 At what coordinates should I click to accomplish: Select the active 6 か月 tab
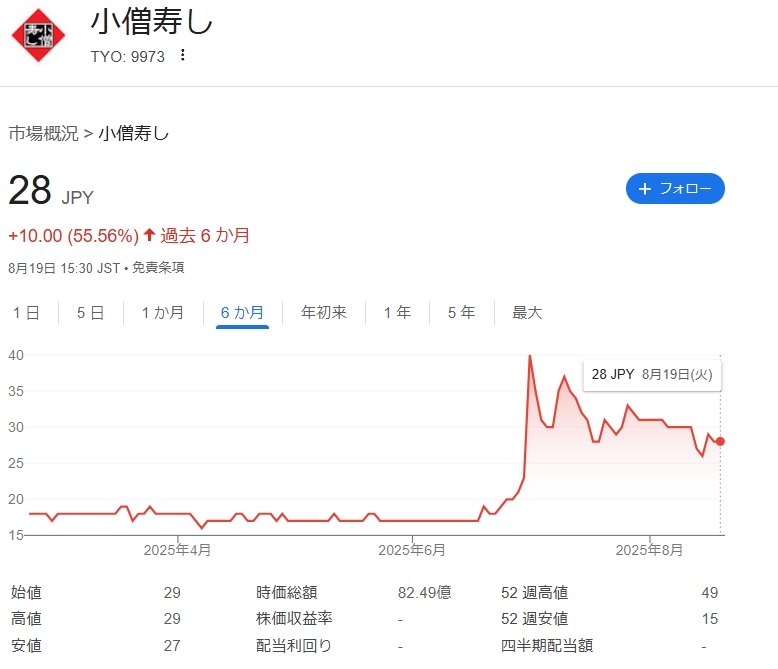pos(242,313)
